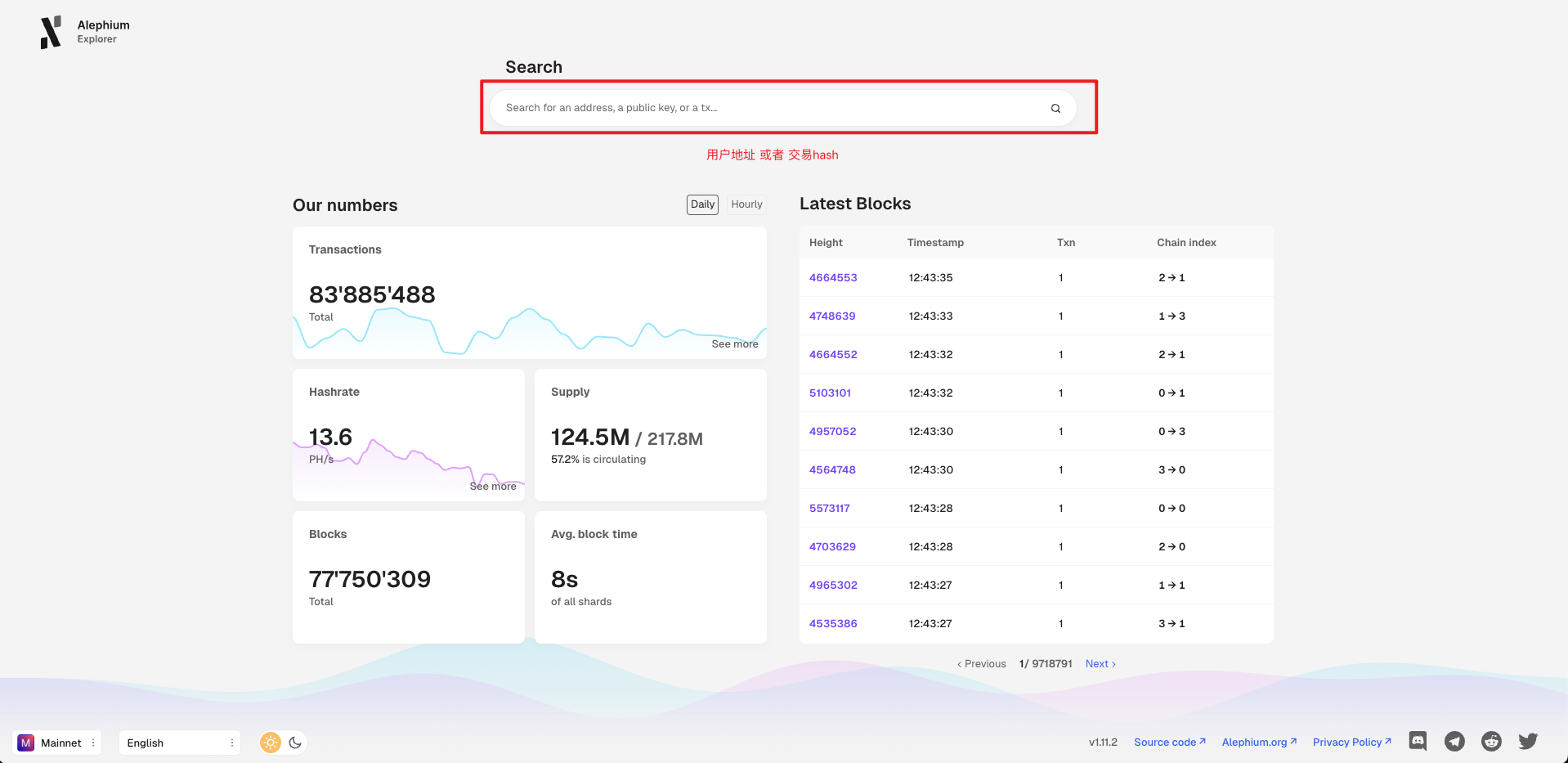Open the English language dropdown
Screen dimensions: 1568x763
(180, 743)
